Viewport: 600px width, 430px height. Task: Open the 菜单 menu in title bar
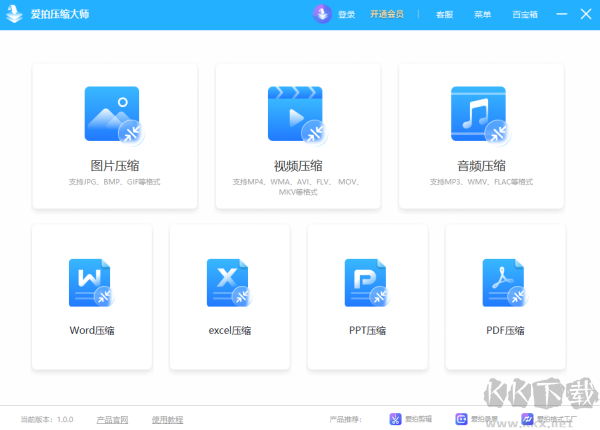(482, 15)
